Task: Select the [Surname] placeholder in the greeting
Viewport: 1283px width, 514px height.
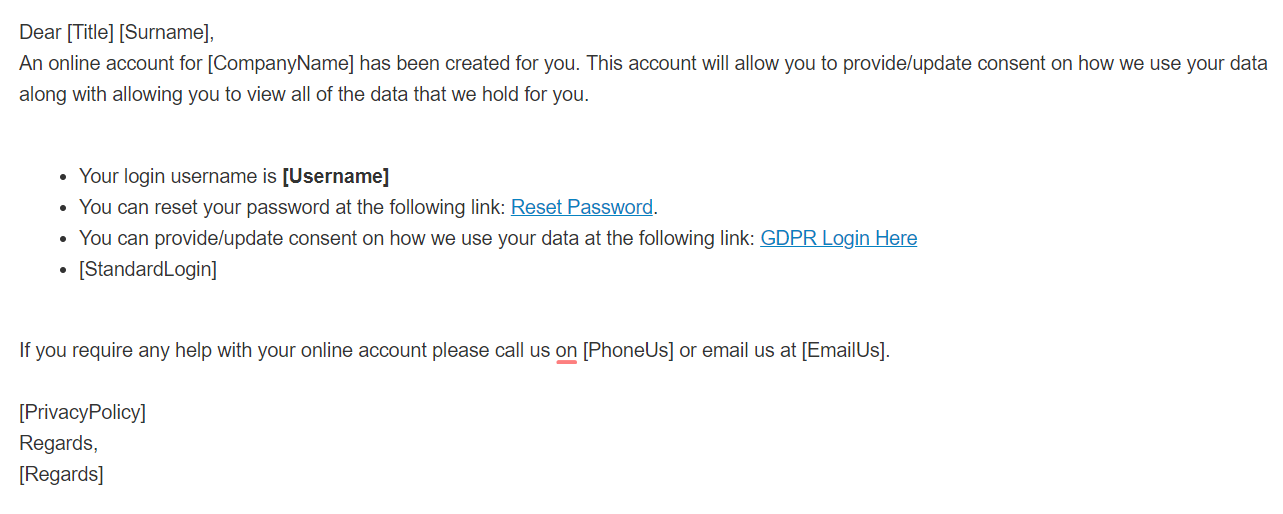Action: point(164,32)
